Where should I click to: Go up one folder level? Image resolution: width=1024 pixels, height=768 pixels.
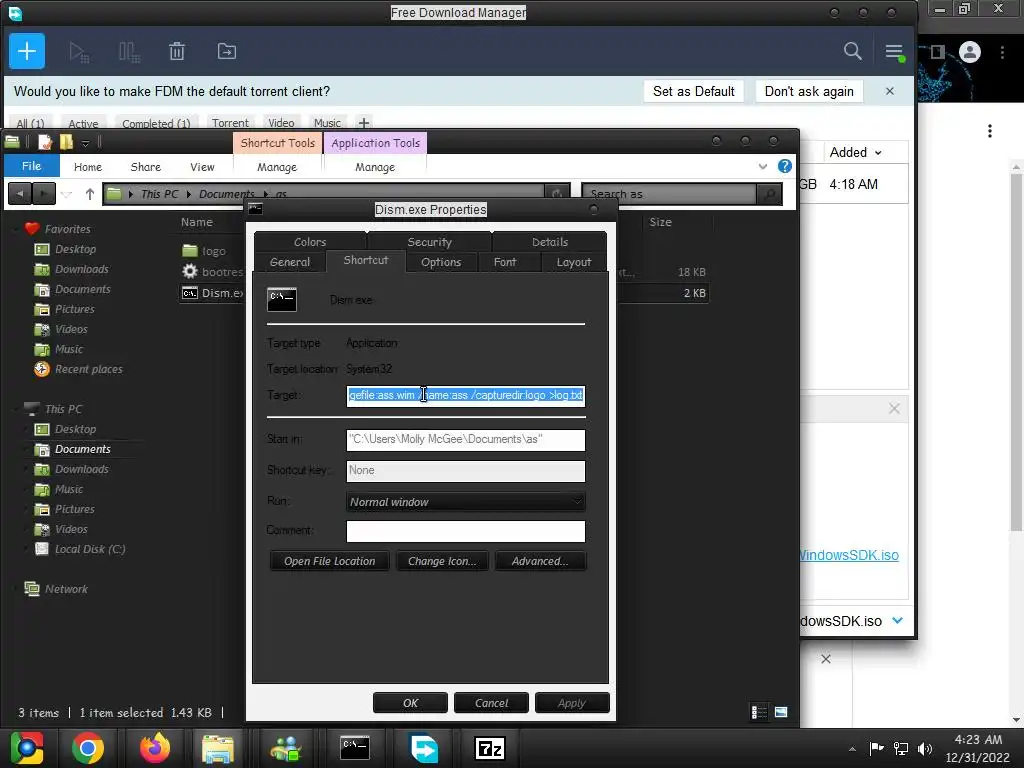pos(89,194)
